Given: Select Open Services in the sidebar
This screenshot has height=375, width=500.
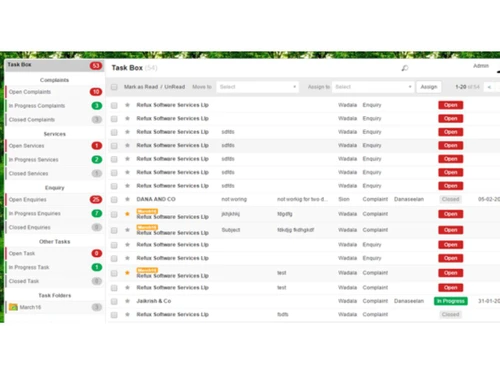Looking at the screenshot, I should pyautogui.click(x=54, y=146).
